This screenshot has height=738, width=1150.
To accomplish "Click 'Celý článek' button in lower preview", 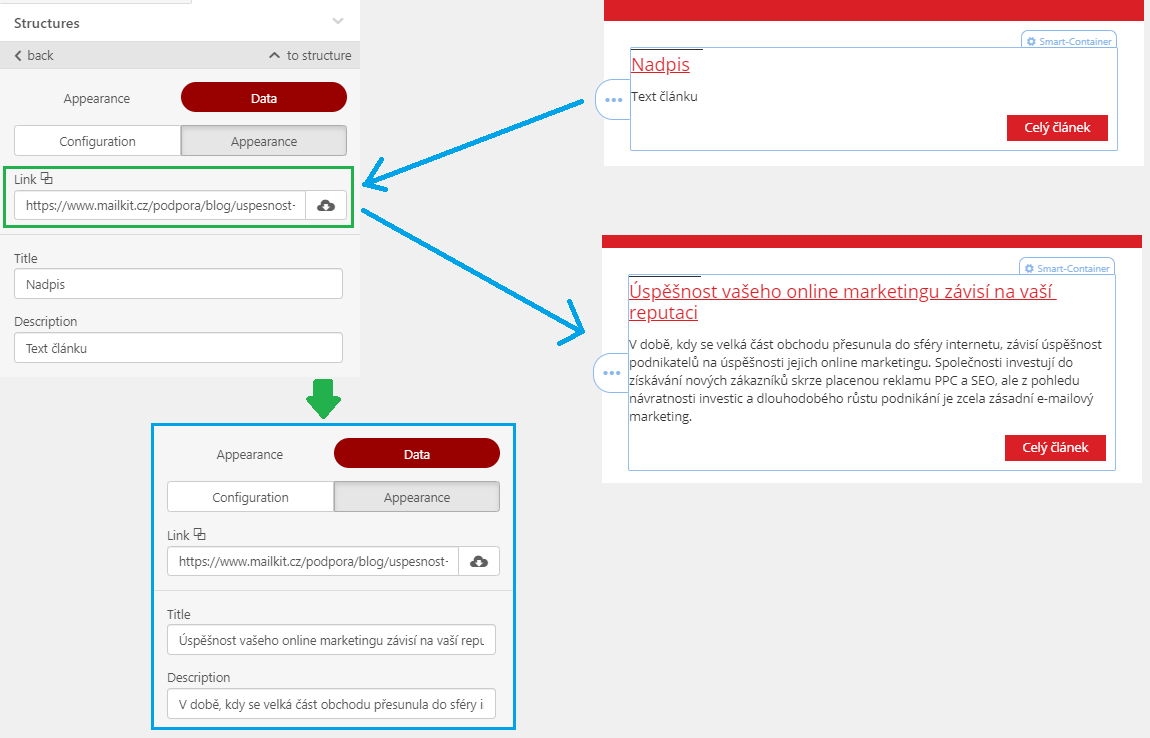I will [x=1055, y=447].
